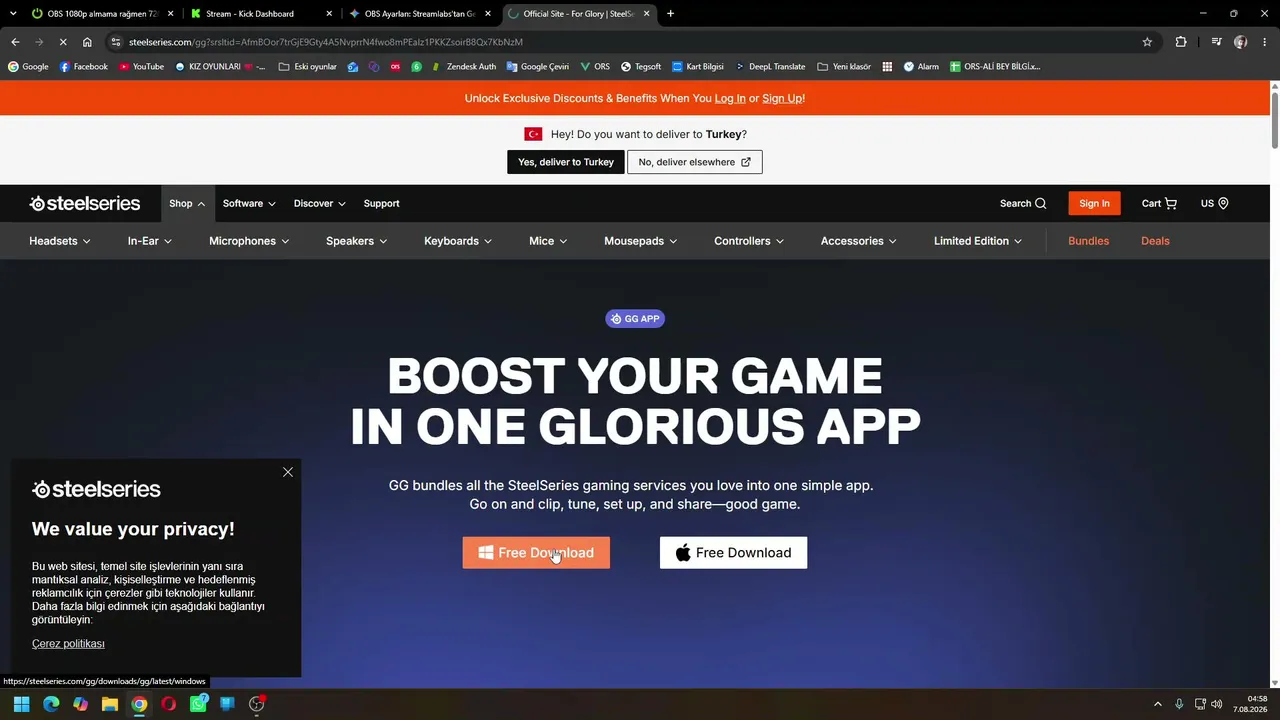This screenshot has width=1280, height=720.
Task: Switch to the OBS 1080p tab
Action: [103, 14]
